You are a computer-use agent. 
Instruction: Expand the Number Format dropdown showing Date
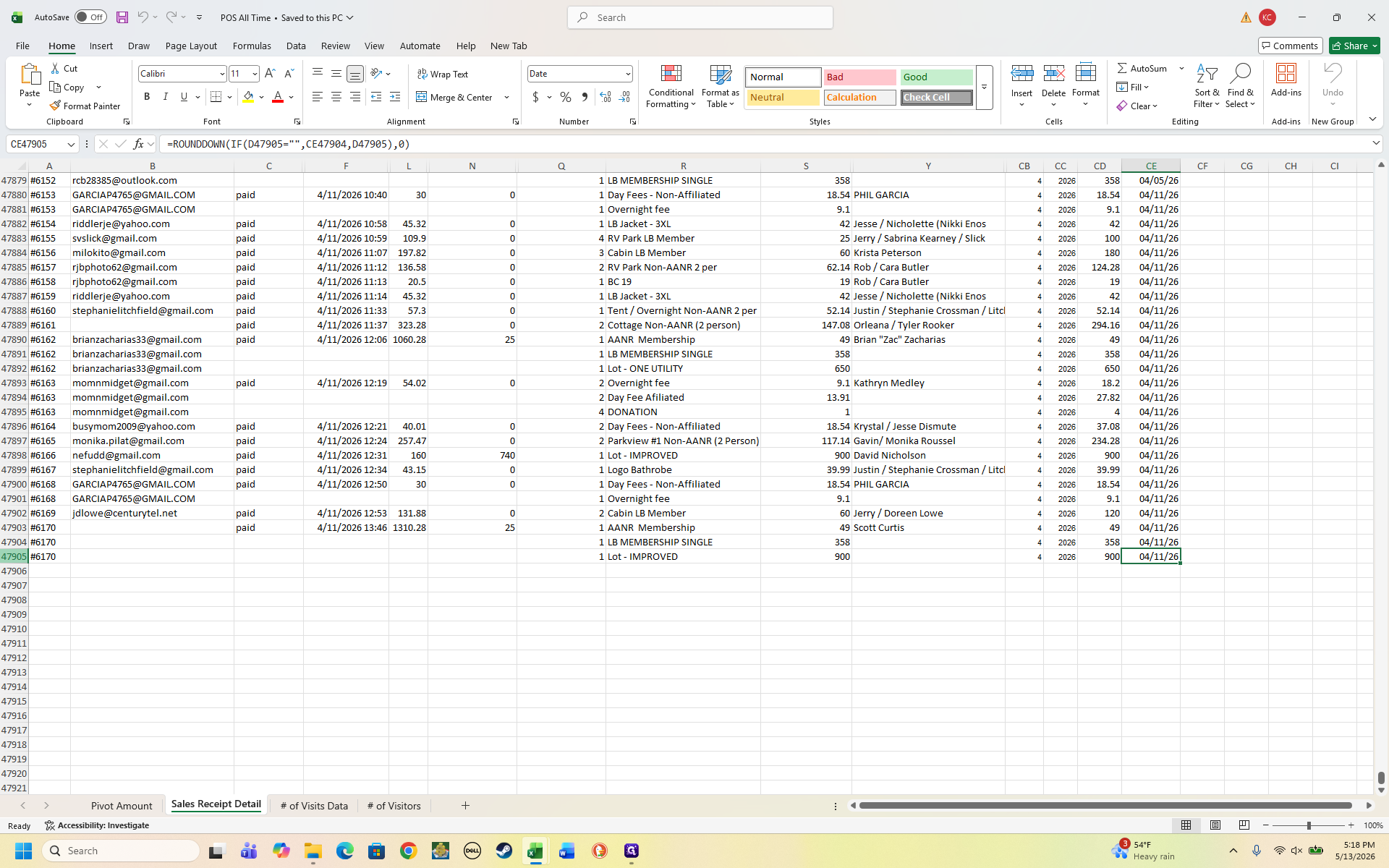coord(627,74)
